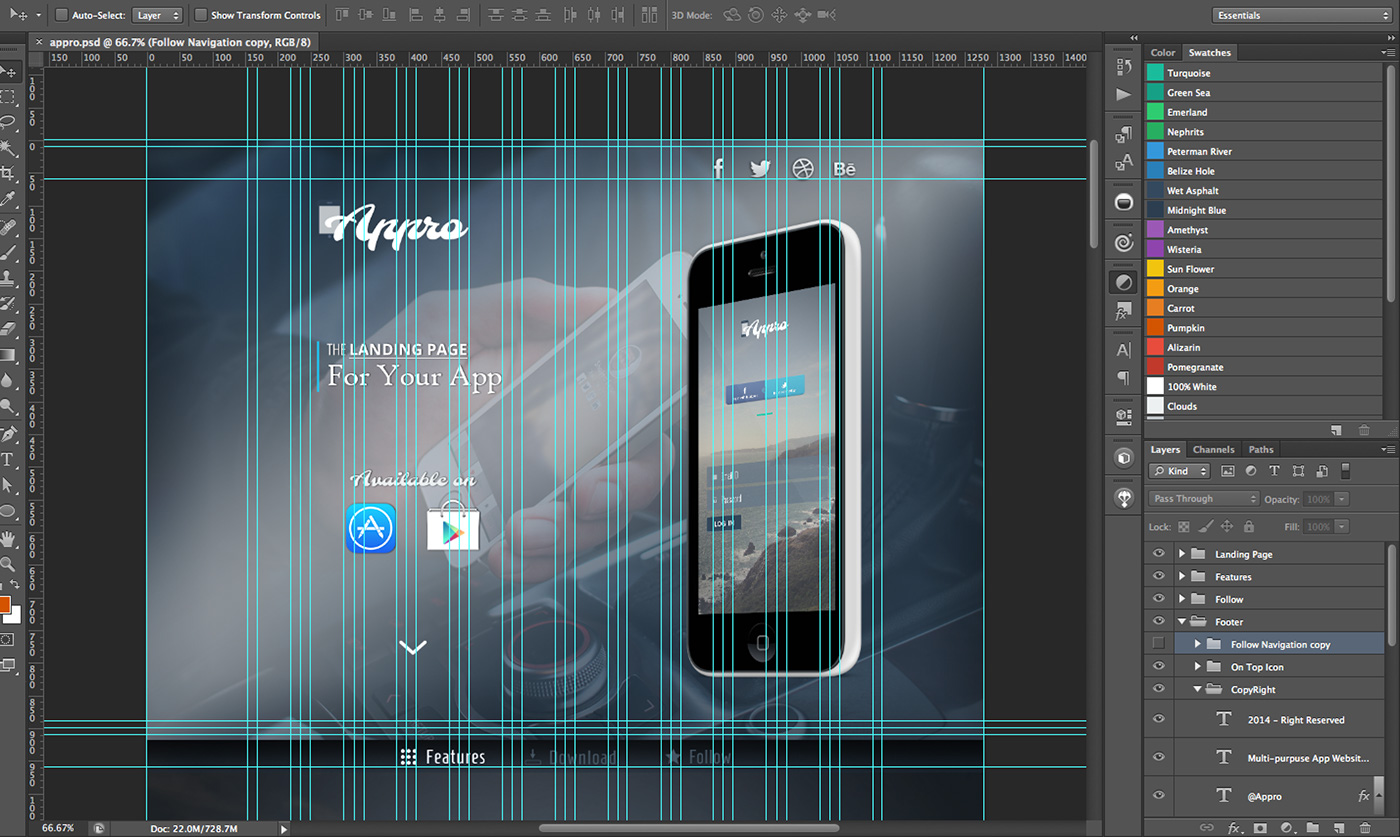Create a new group with folder icon
Image resolution: width=1400 pixels, height=837 pixels.
click(1312, 828)
